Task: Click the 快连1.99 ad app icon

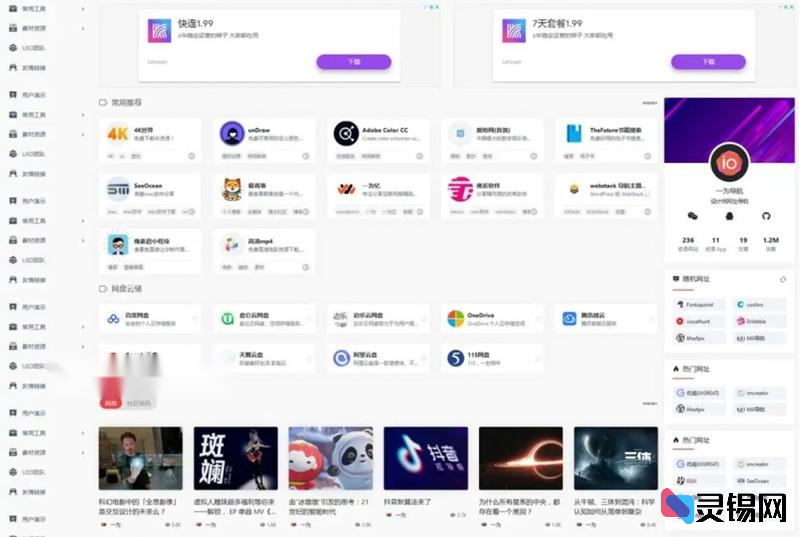Action: 159,31
